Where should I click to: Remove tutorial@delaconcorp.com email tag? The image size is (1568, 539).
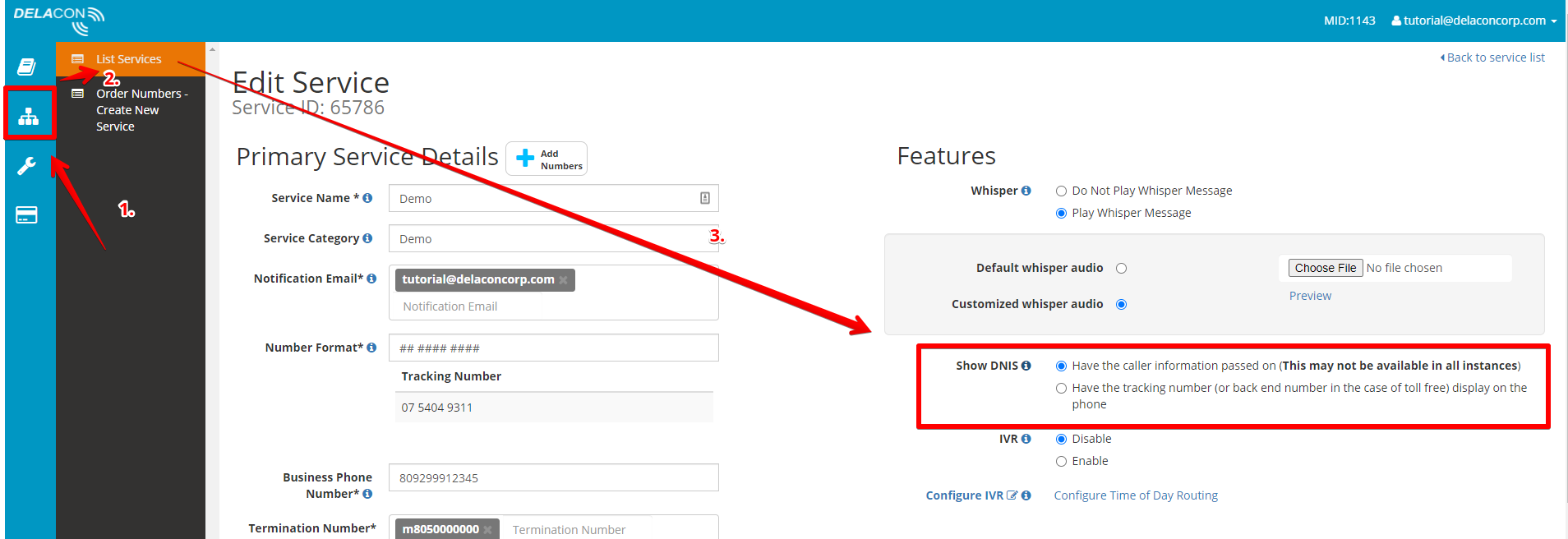click(563, 280)
